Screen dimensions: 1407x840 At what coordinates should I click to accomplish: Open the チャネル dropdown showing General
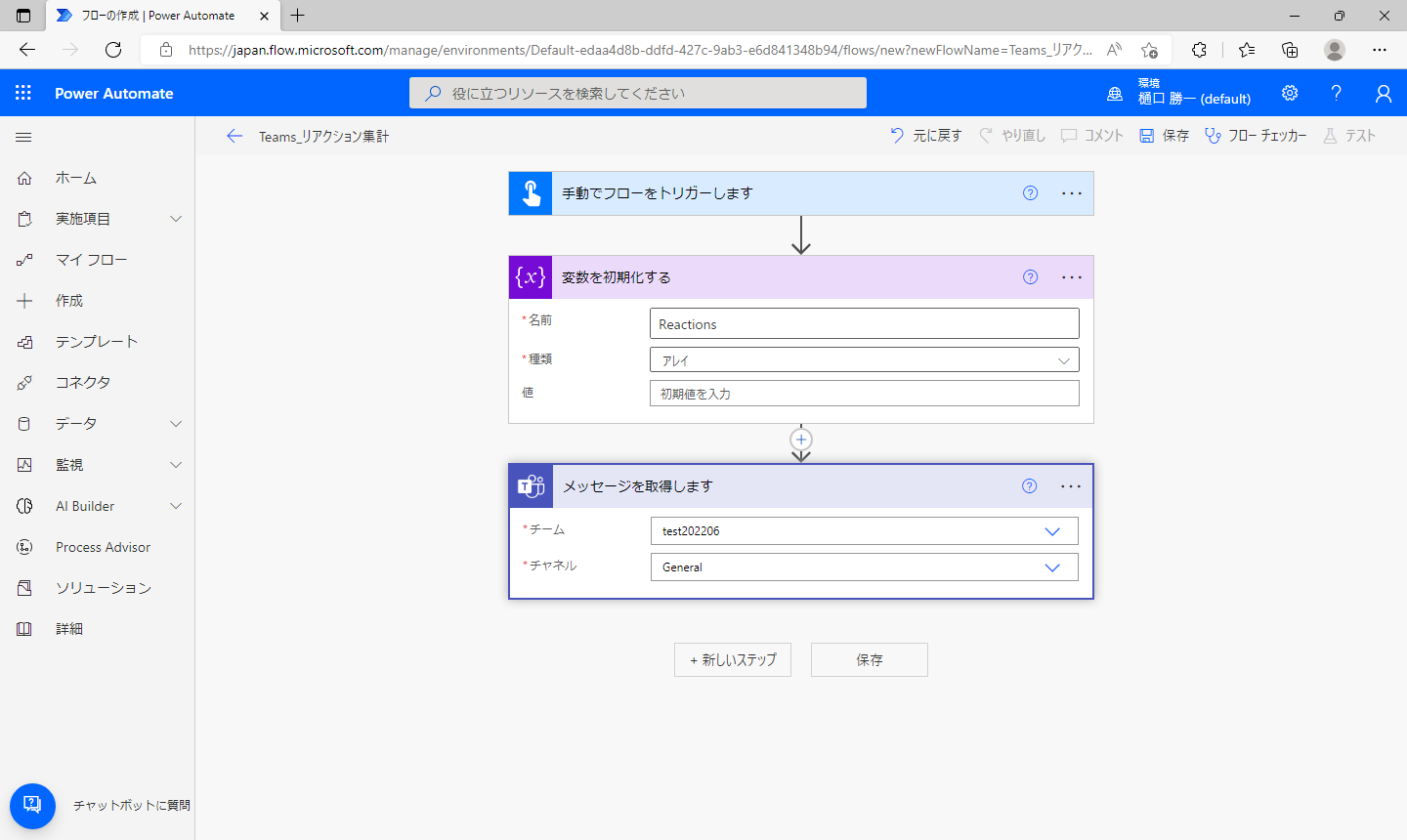[x=865, y=567]
